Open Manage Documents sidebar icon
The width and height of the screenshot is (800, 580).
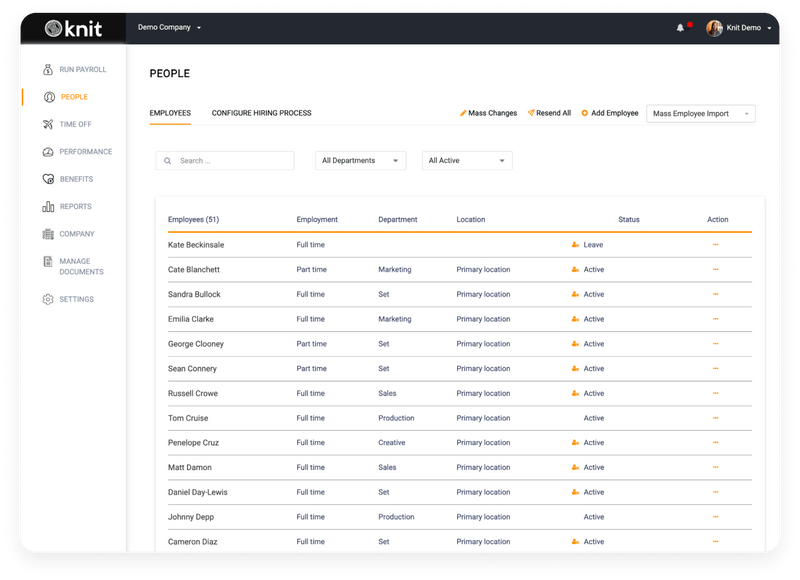pos(46,261)
